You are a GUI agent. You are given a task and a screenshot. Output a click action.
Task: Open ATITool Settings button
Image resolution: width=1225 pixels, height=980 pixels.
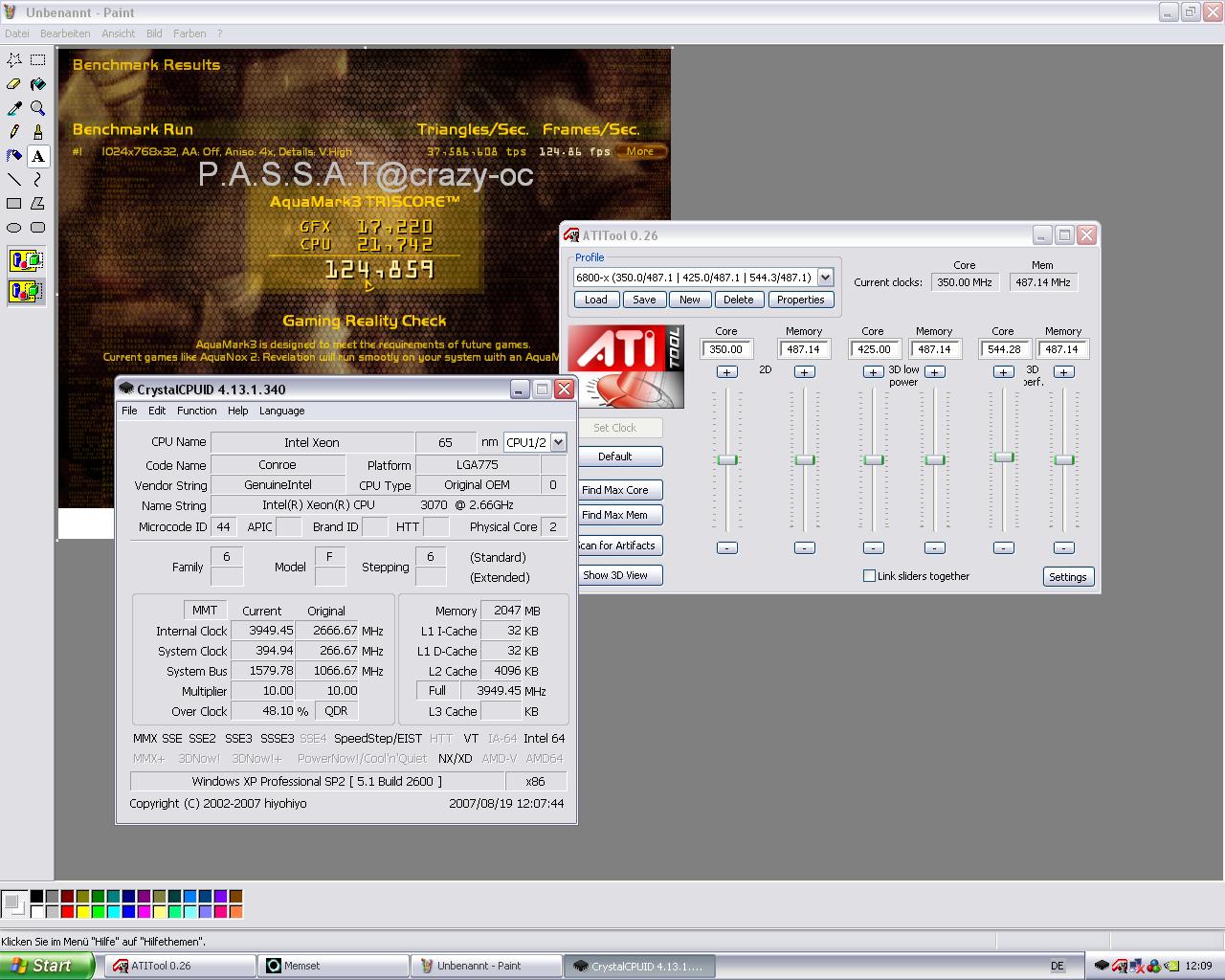tap(1068, 577)
